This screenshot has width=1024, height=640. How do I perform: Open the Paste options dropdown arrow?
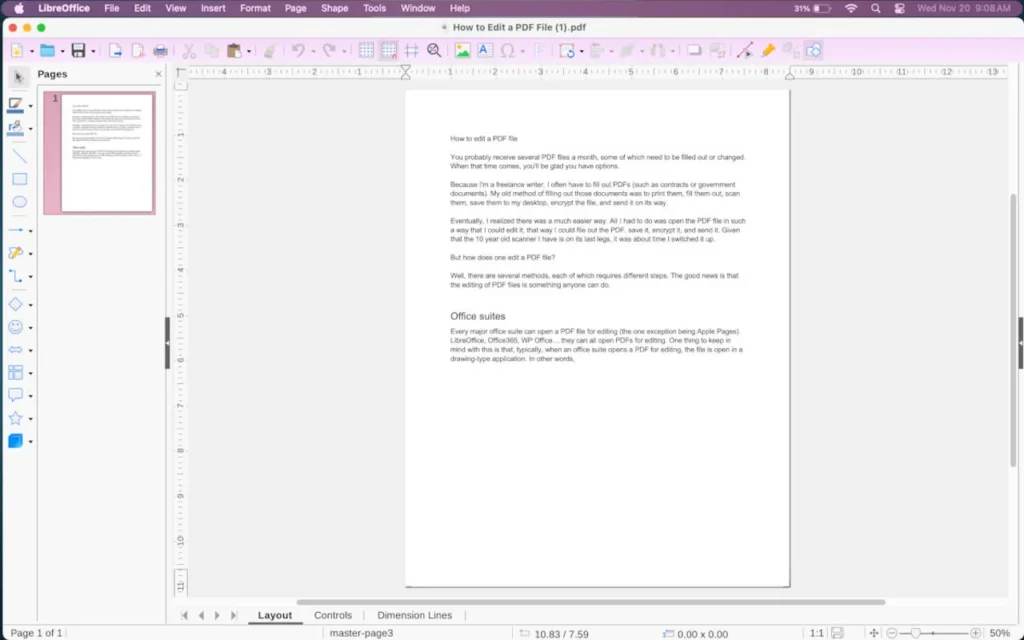248,52
